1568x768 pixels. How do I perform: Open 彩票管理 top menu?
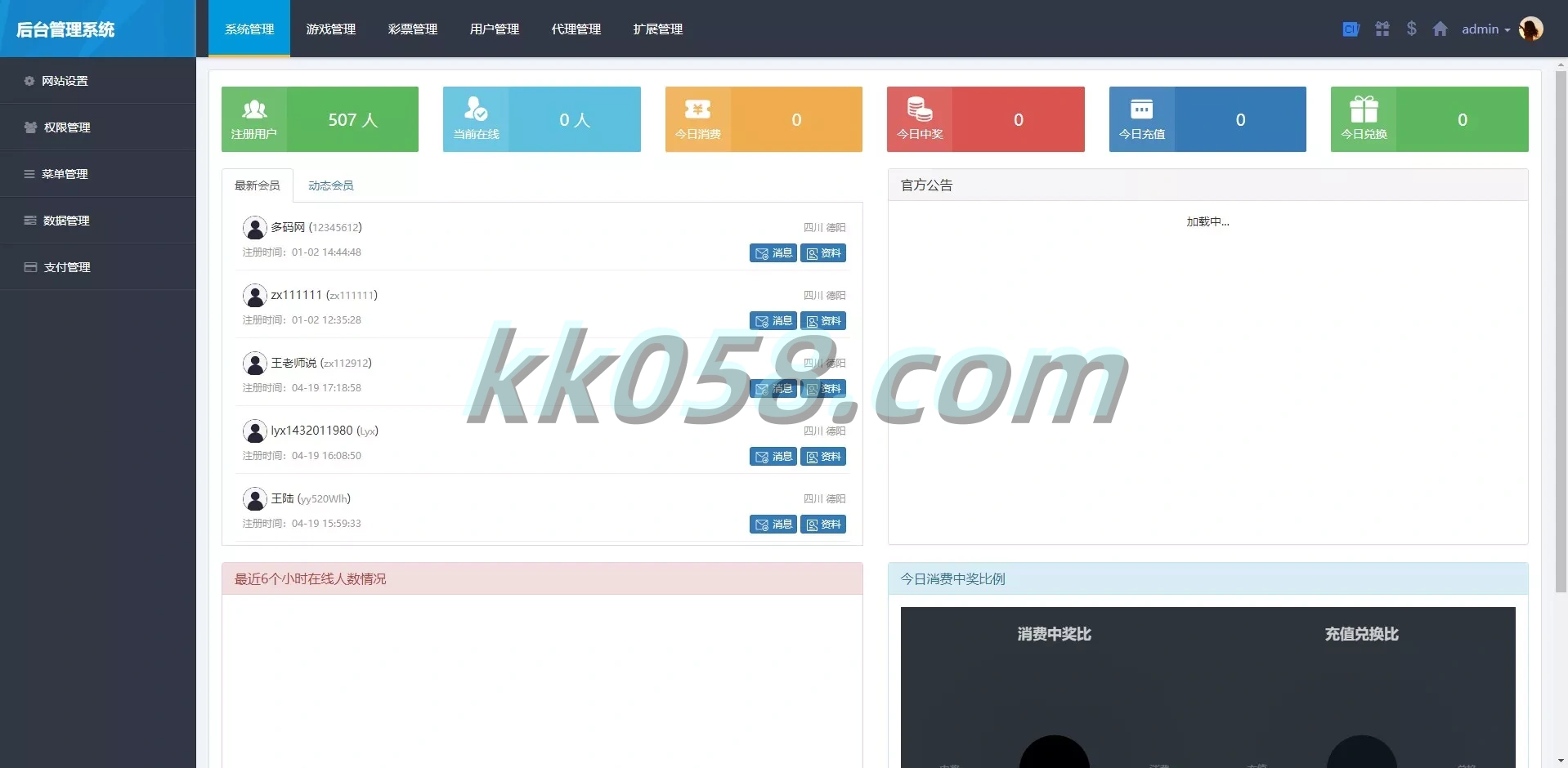413,29
